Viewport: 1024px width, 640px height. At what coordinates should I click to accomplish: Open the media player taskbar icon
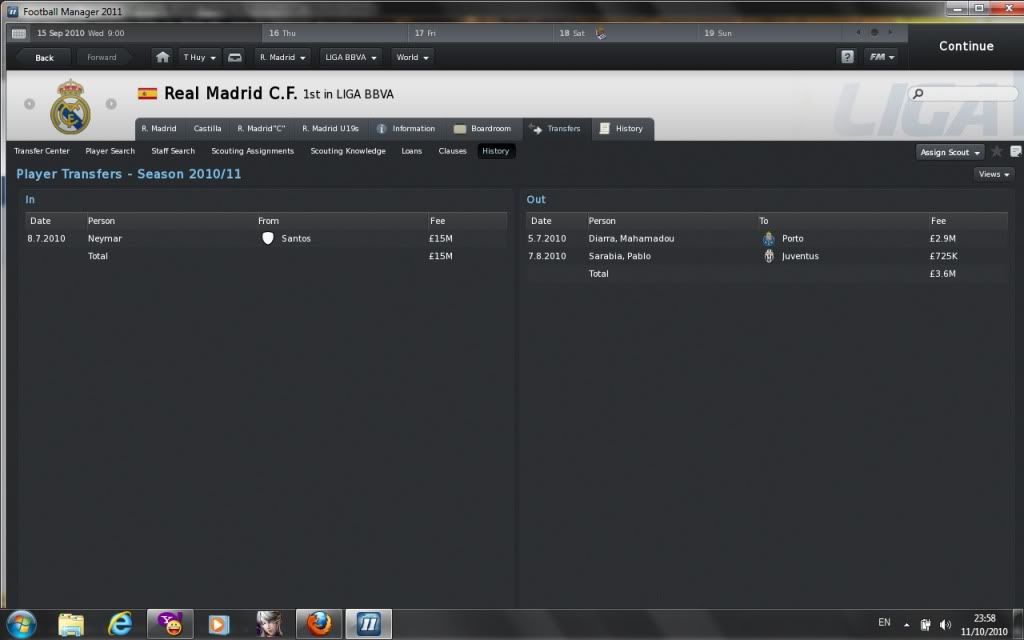pyautogui.click(x=219, y=625)
